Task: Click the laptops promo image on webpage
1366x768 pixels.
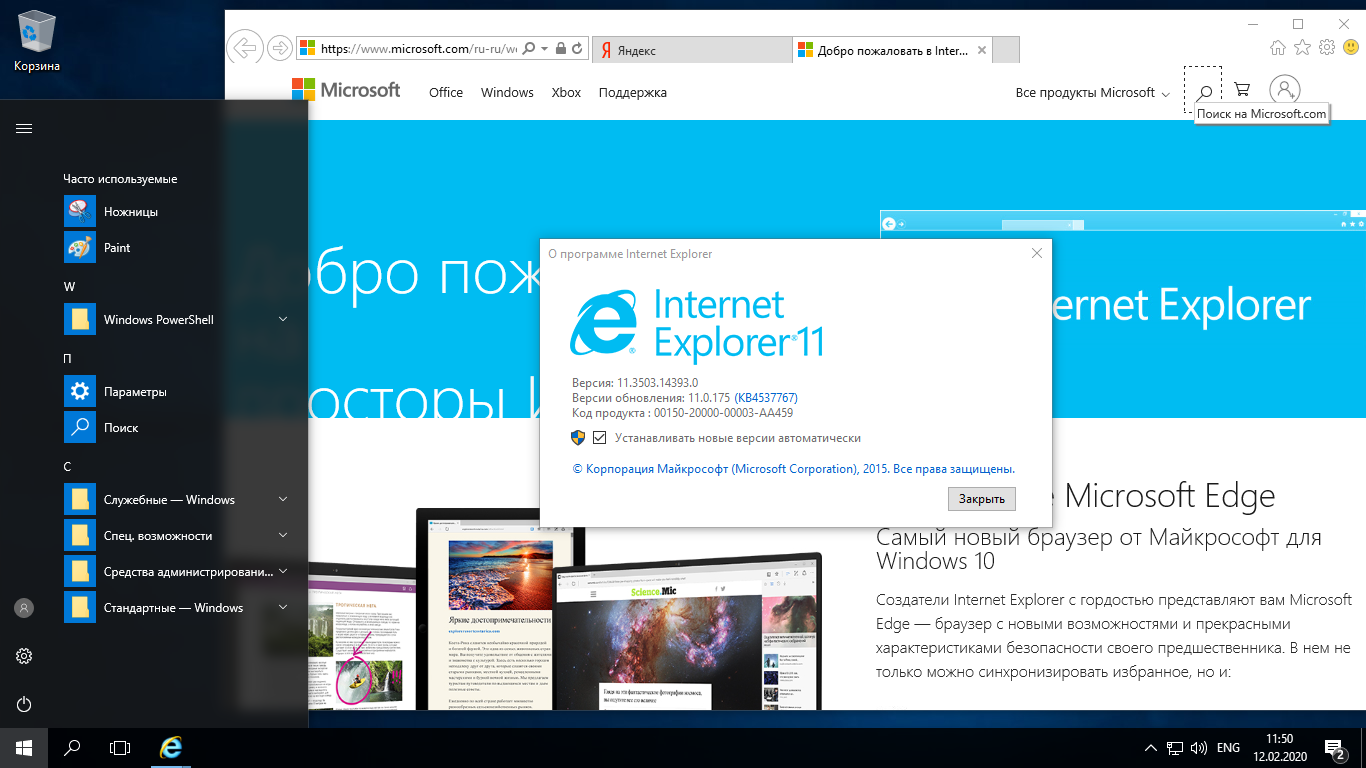Action: point(565,608)
